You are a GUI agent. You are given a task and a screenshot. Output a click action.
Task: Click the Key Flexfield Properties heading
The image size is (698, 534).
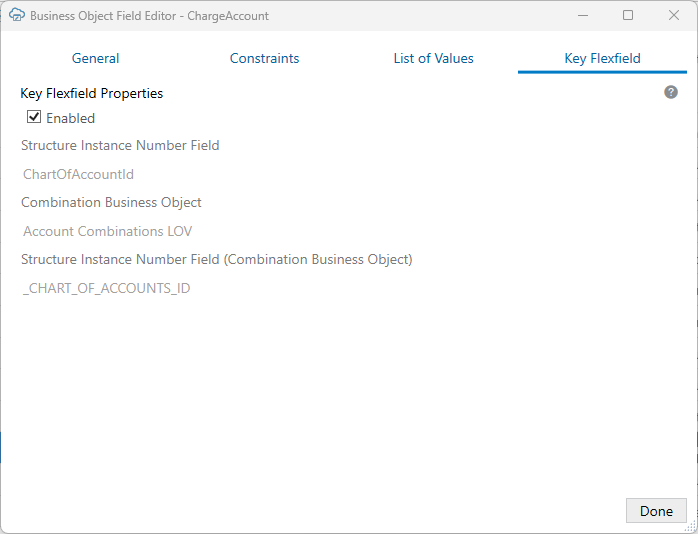(91, 93)
